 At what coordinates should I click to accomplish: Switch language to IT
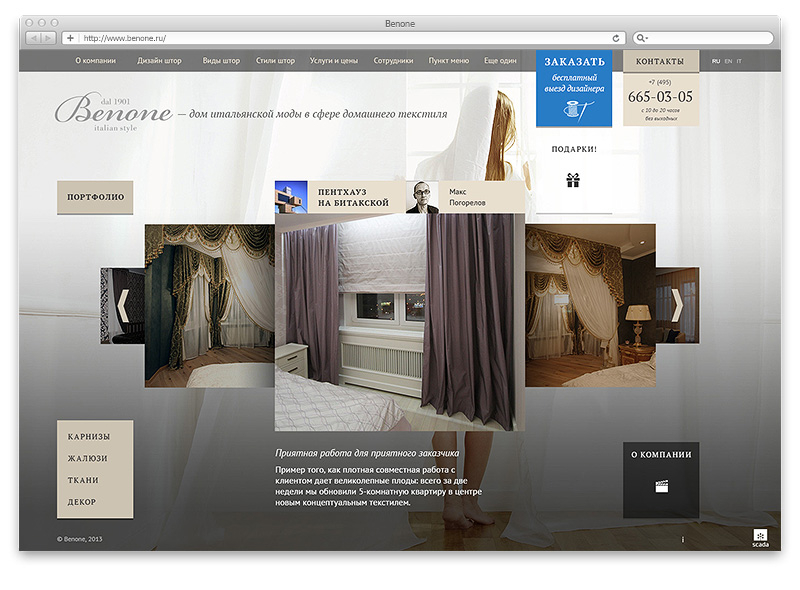[x=739, y=61]
